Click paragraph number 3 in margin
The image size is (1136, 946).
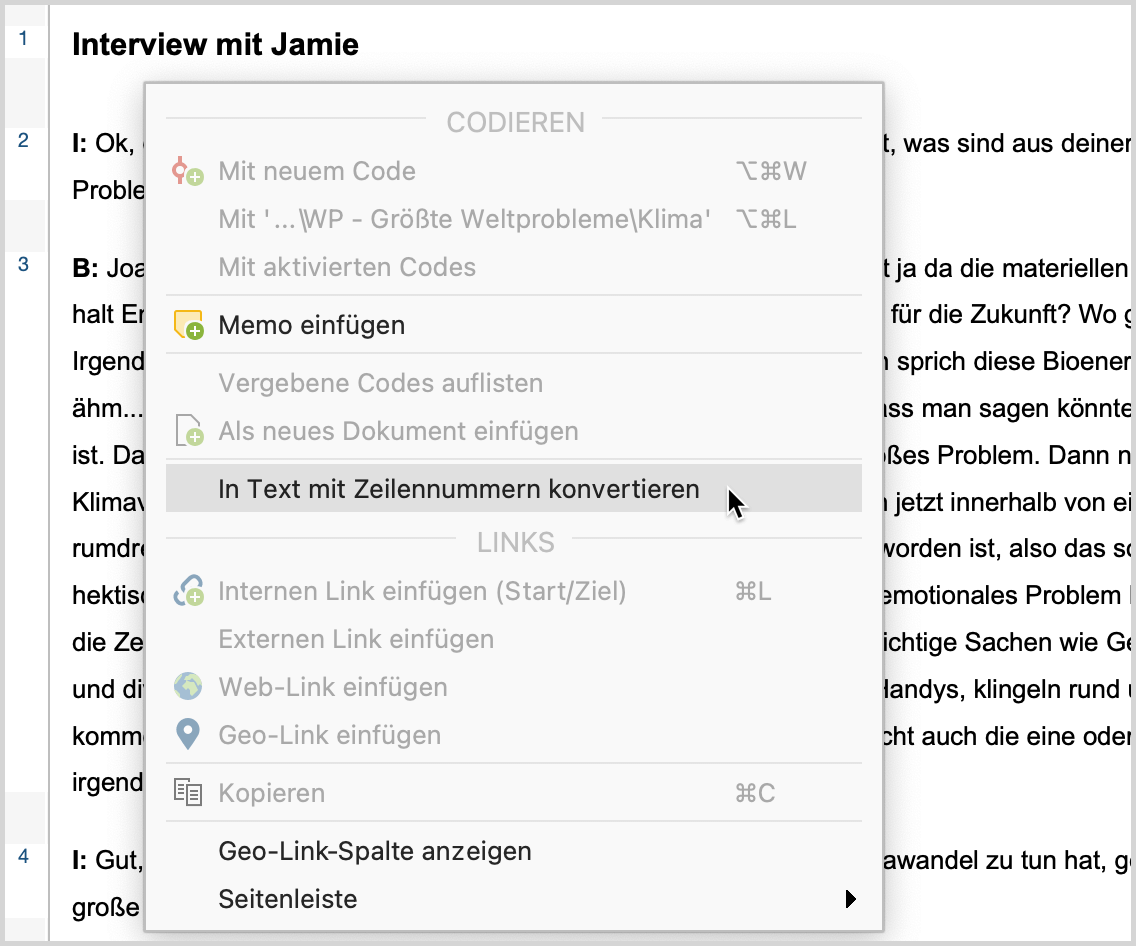coord(23,264)
